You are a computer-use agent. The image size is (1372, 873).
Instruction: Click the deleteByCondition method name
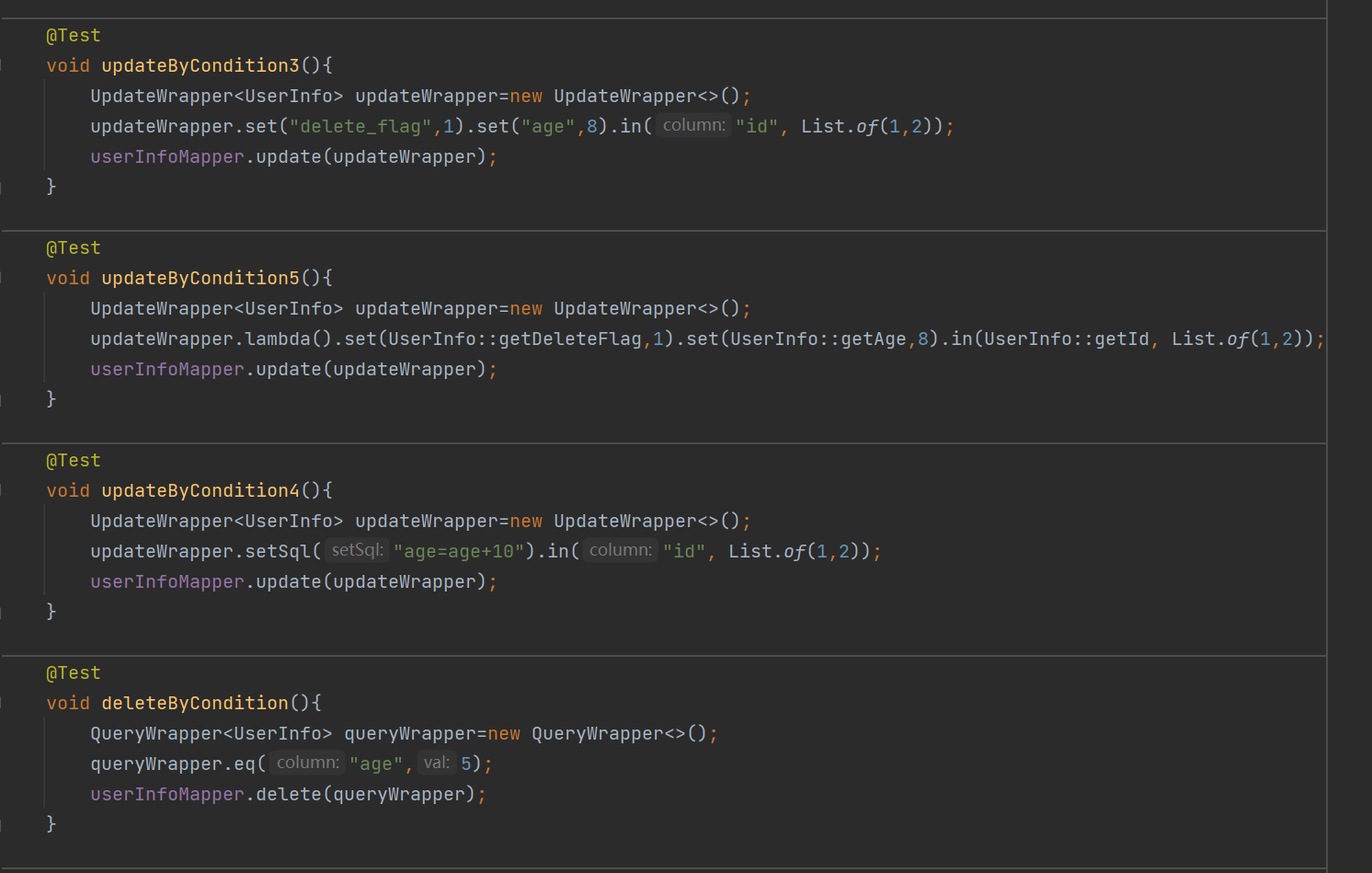pos(195,704)
